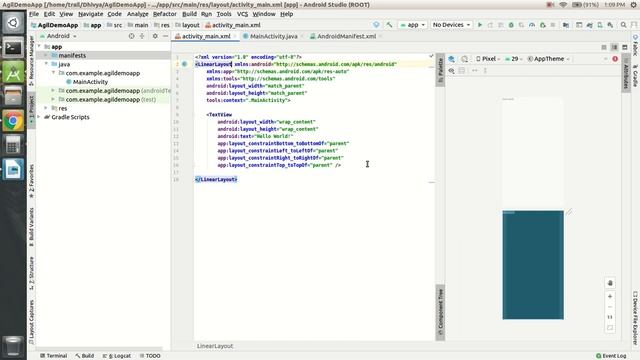Open the Build menu
Image resolution: width=640 pixels, height=360 pixels.
(x=189, y=14)
